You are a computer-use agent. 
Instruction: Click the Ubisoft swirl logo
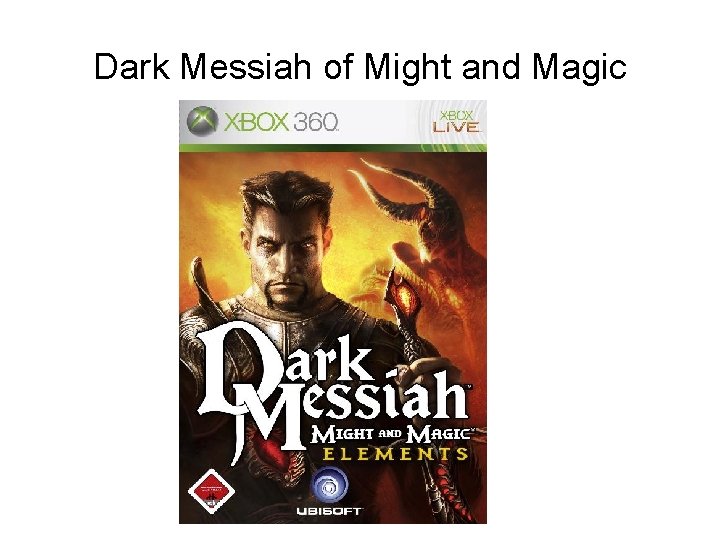(x=329, y=486)
